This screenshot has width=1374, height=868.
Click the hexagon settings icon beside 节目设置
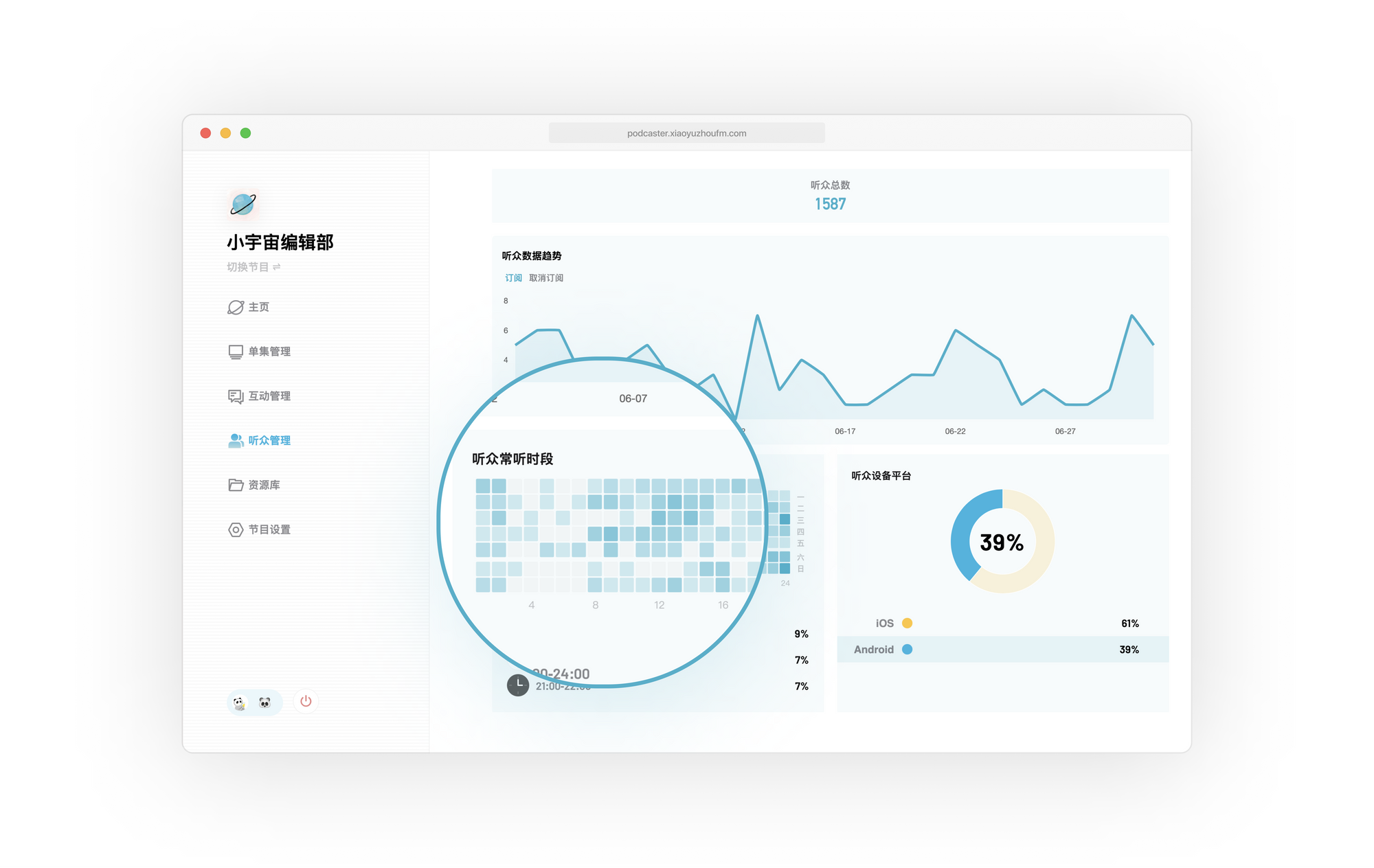(x=236, y=529)
